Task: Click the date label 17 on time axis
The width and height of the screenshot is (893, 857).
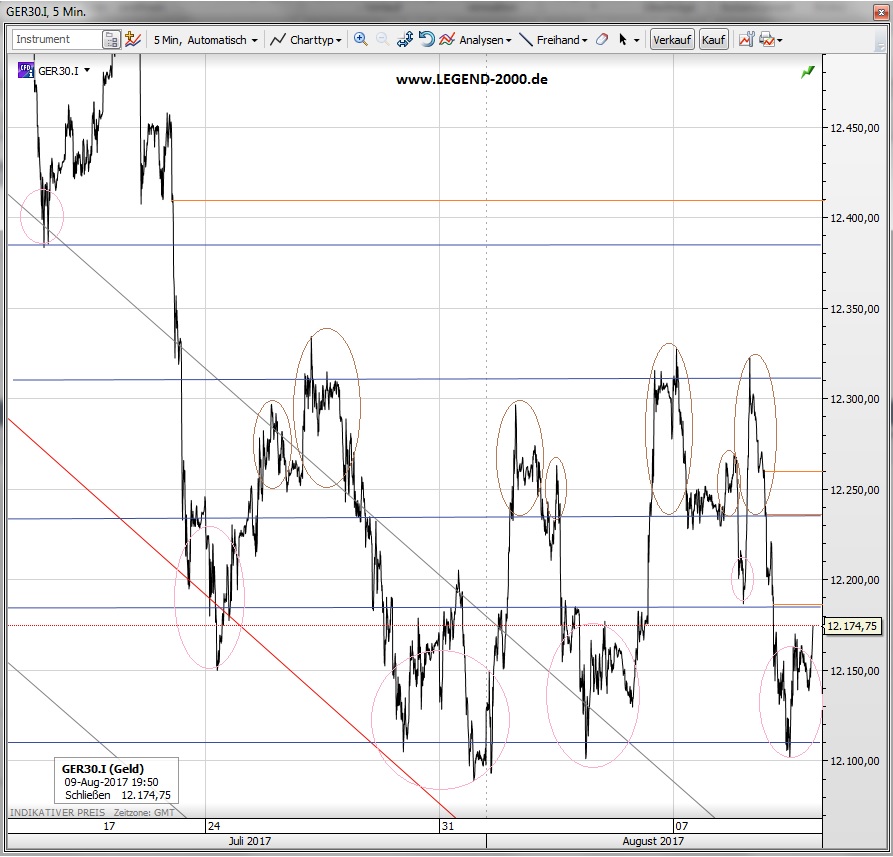Action: (109, 826)
